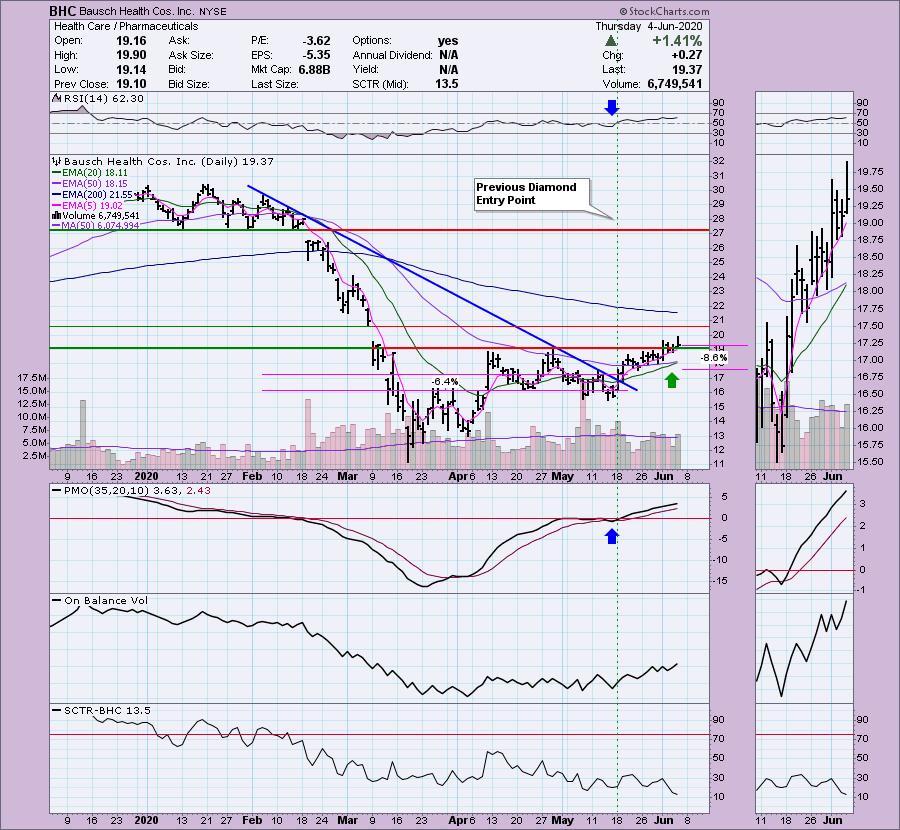Click the 2020 label below the volume bars

146,476
